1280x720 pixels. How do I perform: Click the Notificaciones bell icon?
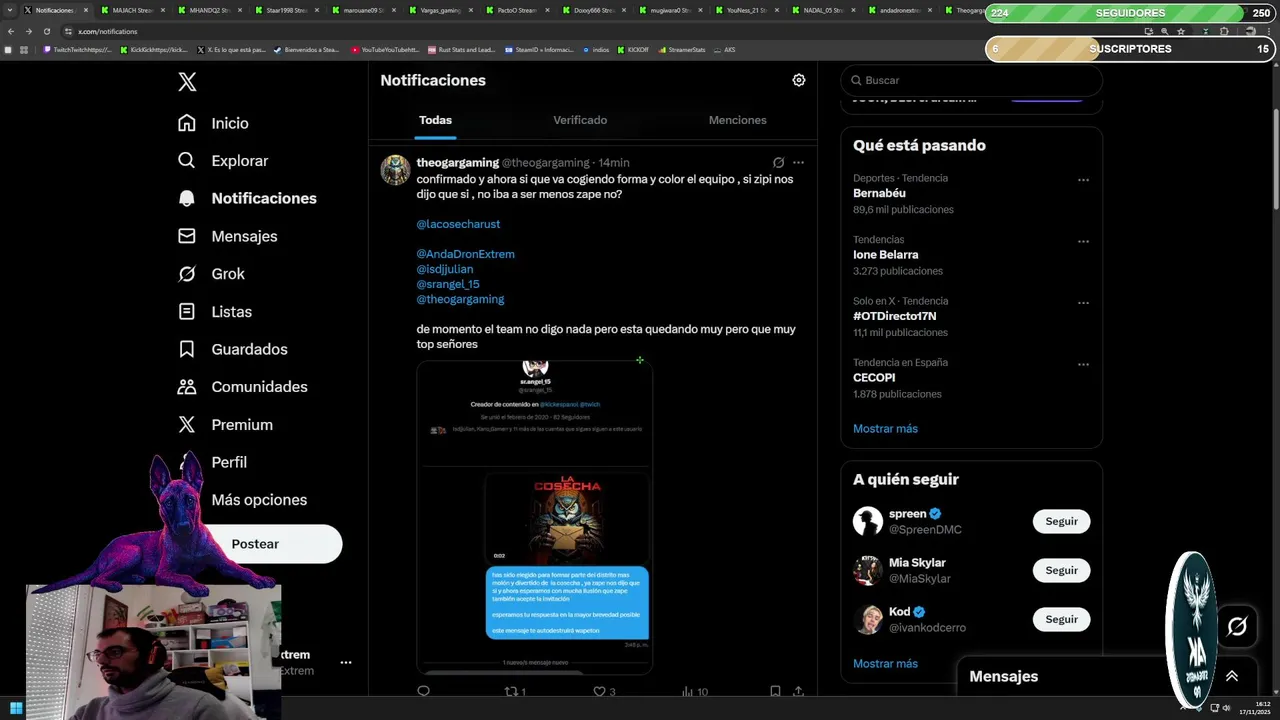(x=187, y=198)
